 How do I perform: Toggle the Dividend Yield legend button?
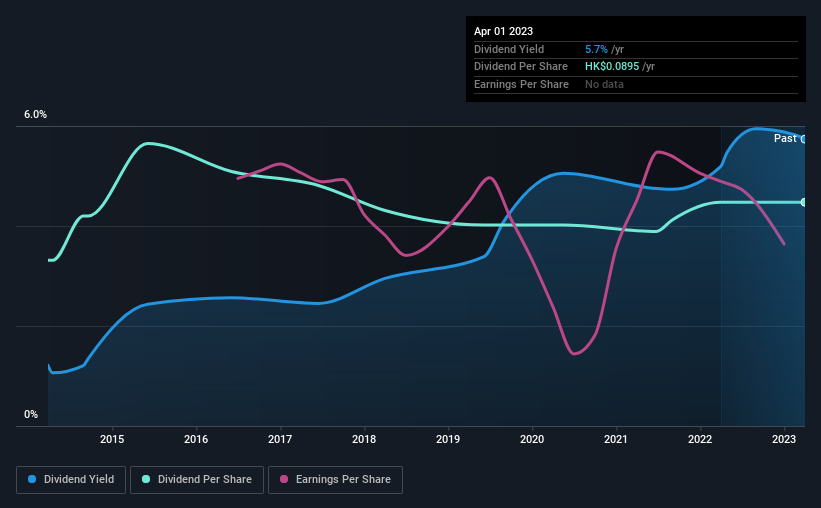tap(71, 480)
